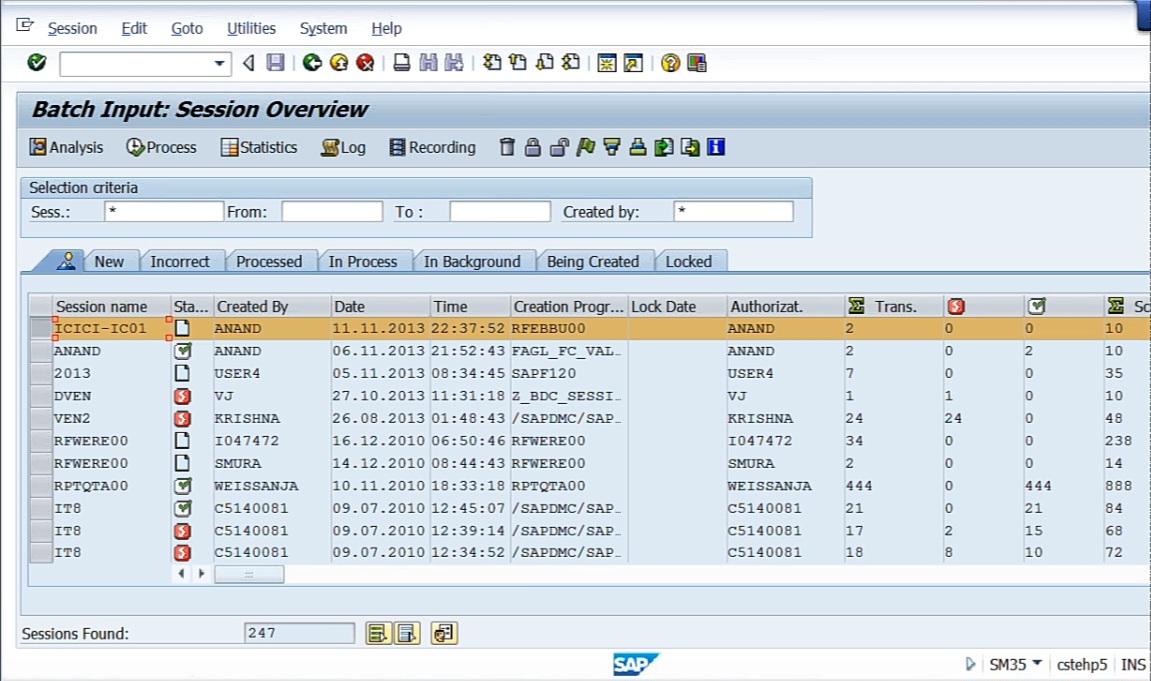This screenshot has height=681, width=1151.
Task: Toggle row selector for RFWERE00 by I047472
Action: click(41, 441)
